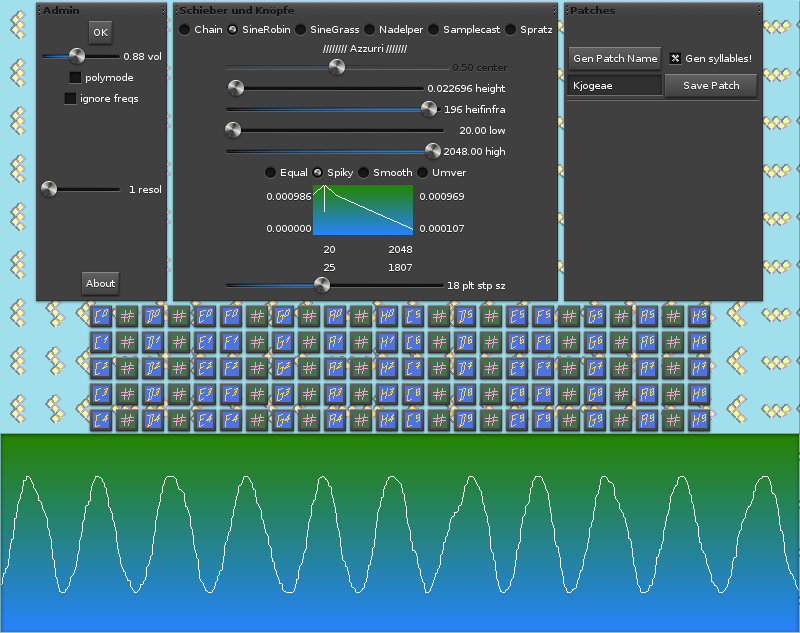Trigger the H1 note key
This screenshot has height=633, width=800.
click(387, 342)
